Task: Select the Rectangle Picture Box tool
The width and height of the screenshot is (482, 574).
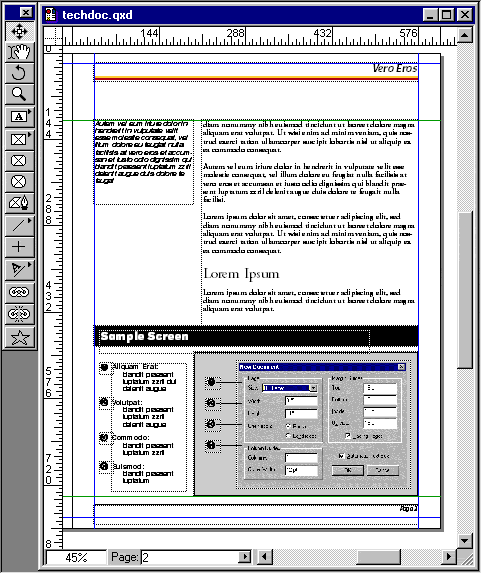Action: (x=19, y=139)
